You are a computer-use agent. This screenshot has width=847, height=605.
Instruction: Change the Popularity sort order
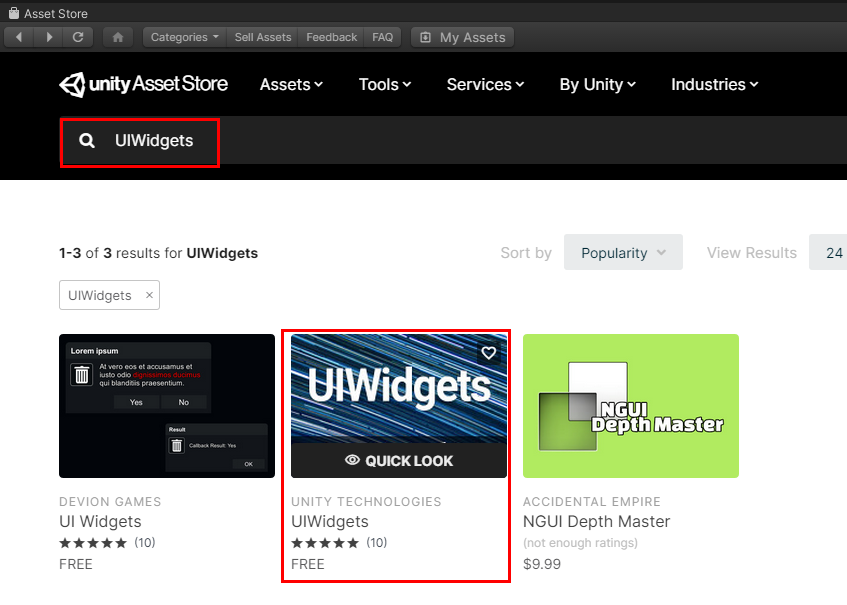pyautogui.click(x=623, y=252)
